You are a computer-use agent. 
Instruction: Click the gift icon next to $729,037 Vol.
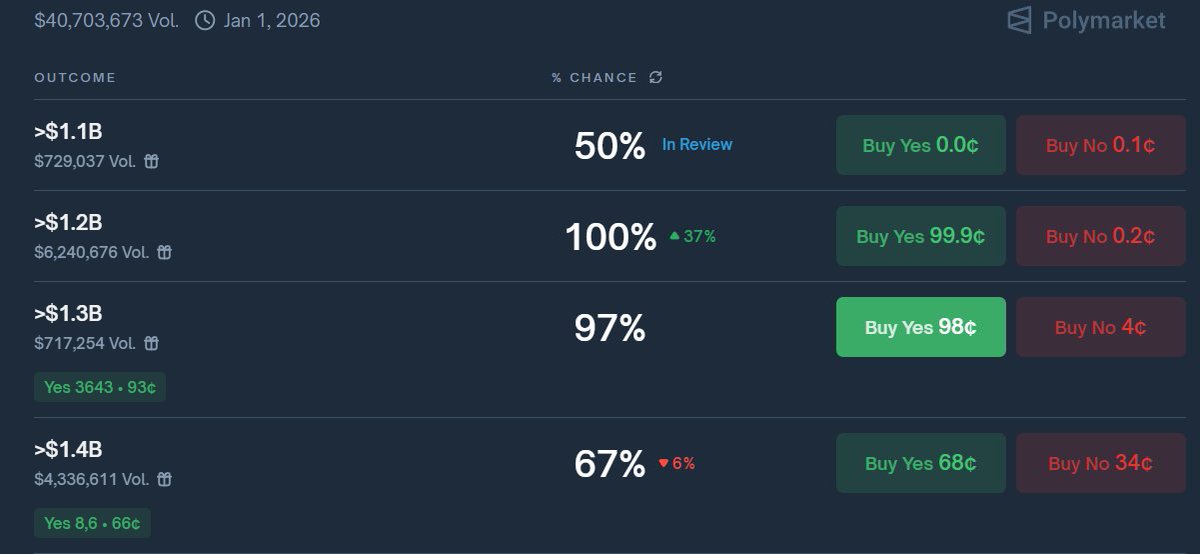(151, 161)
